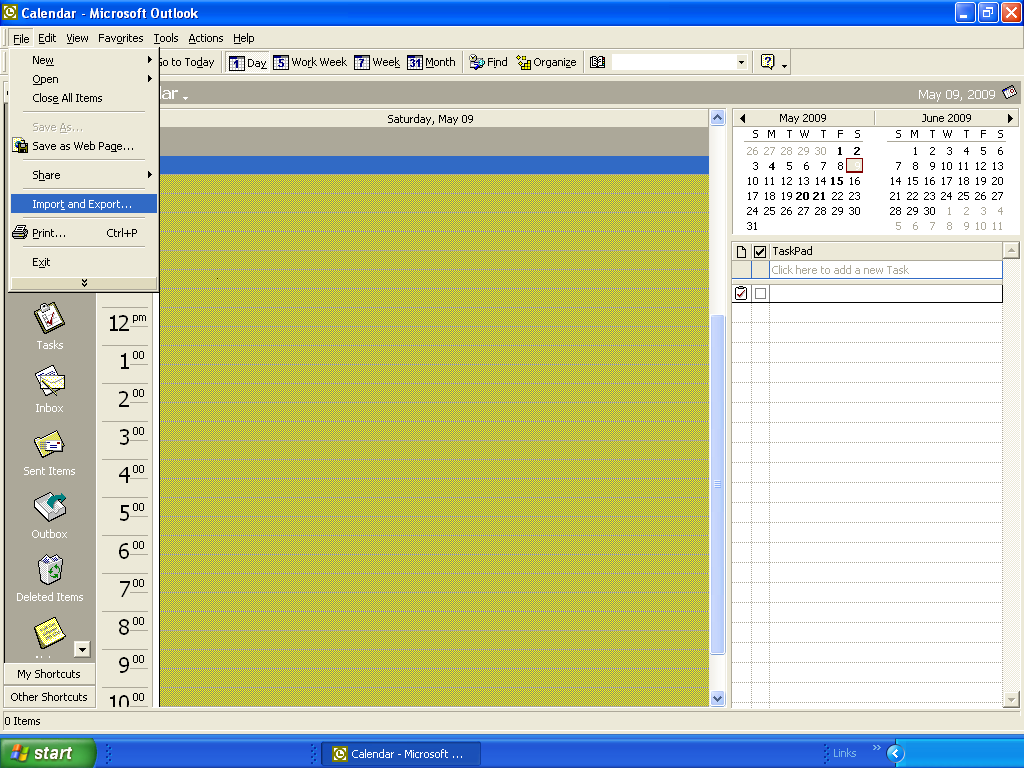Open the Help menu
The image size is (1024, 768).
click(x=244, y=38)
